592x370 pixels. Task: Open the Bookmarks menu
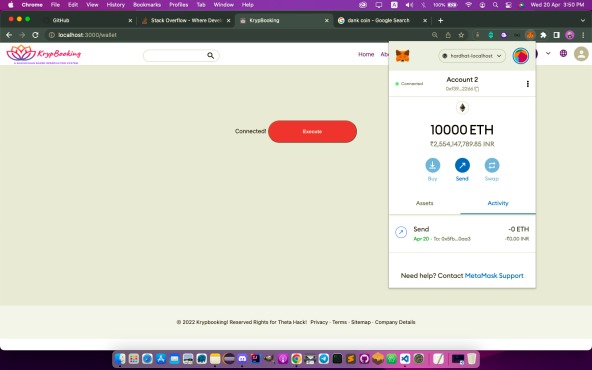pyautogui.click(x=147, y=5)
